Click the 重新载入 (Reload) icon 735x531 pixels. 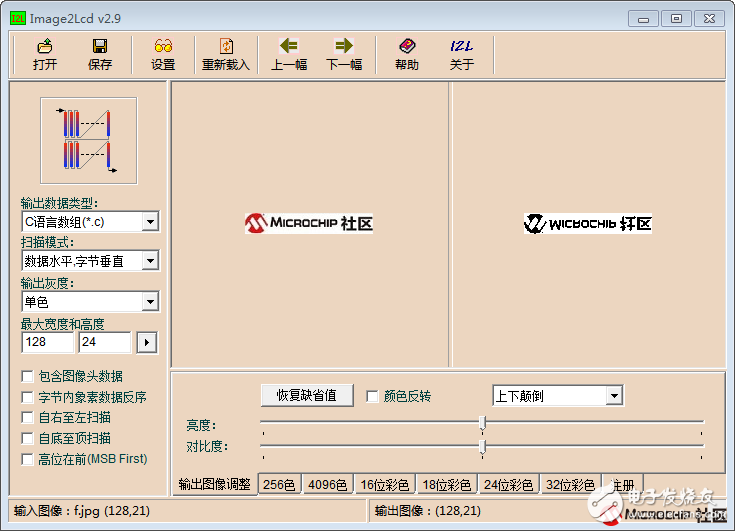click(x=226, y=47)
